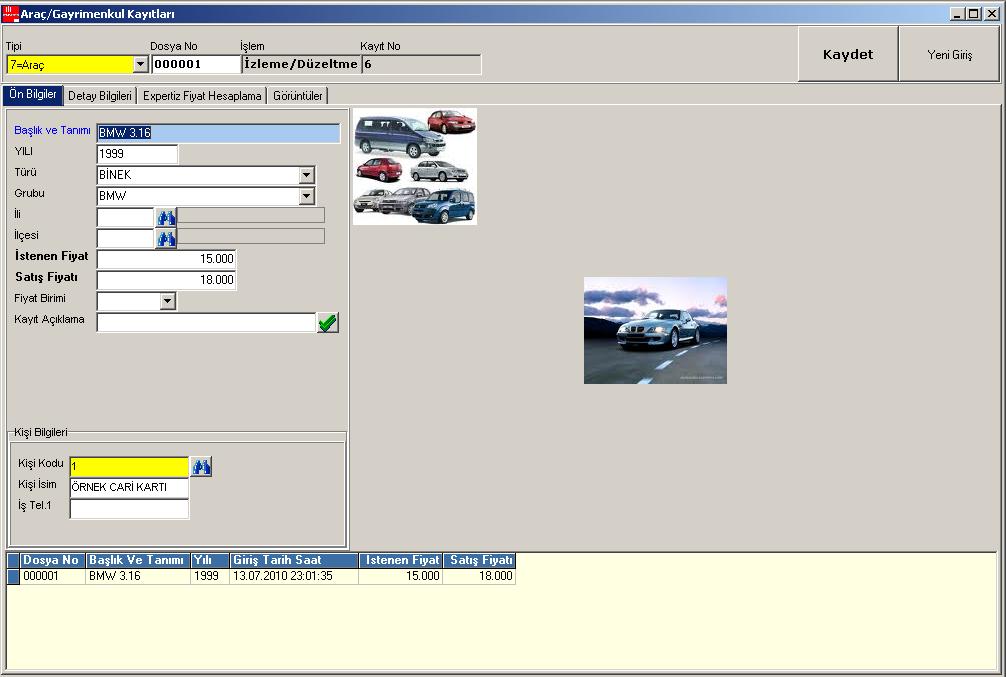Go to the Görüntüler tab
The height and width of the screenshot is (677, 1006).
point(298,96)
